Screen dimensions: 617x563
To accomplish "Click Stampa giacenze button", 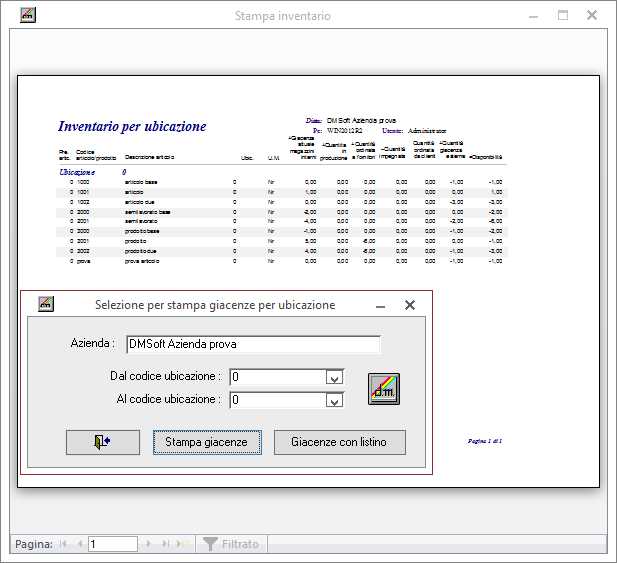I will pyautogui.click(x=207, y=442).
